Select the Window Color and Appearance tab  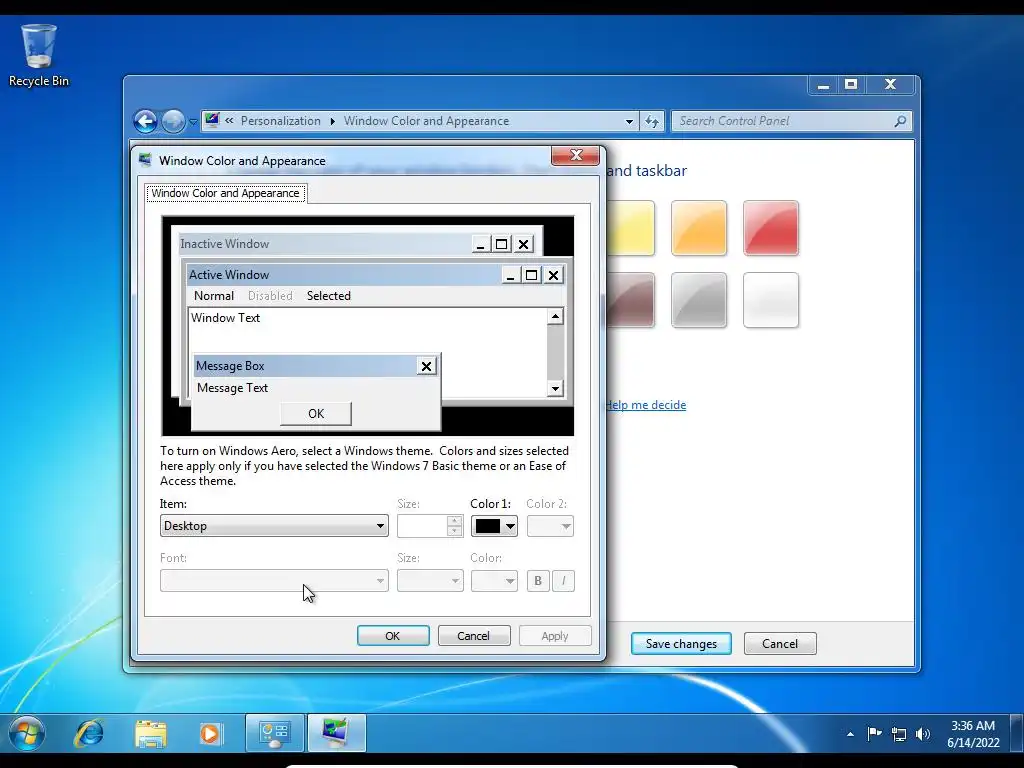[225, 193]
